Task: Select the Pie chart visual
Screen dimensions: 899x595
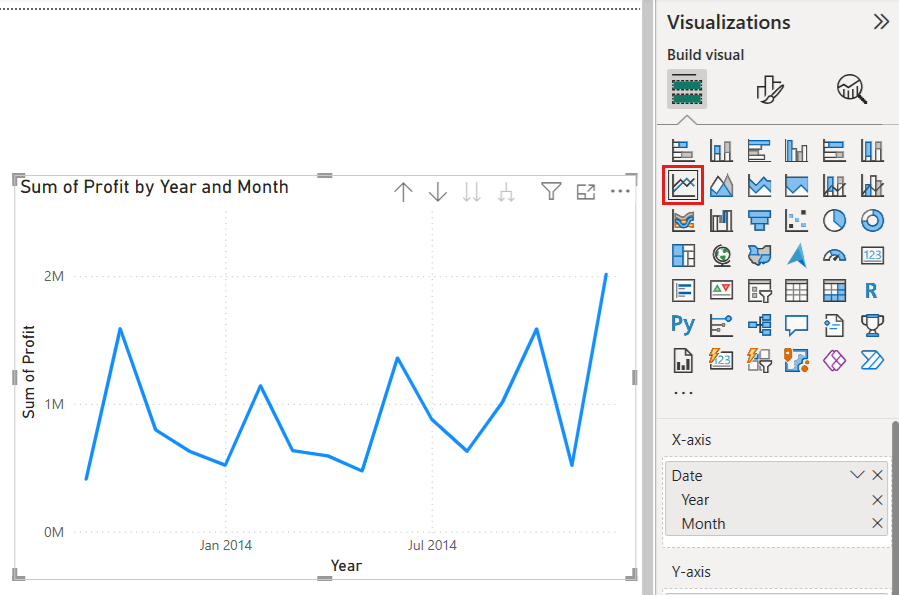Action: pyautogui.click(x=834, y=221)
